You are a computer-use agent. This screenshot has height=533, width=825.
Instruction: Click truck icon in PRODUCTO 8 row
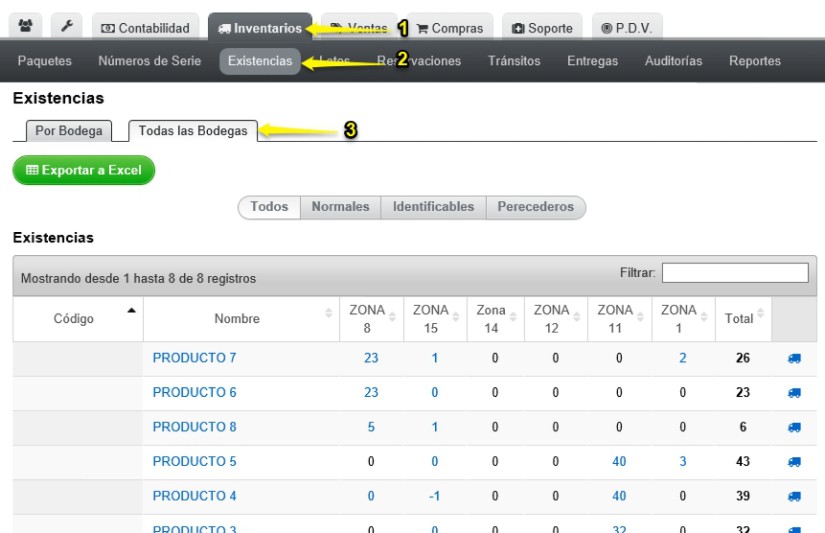pos(794,427)
